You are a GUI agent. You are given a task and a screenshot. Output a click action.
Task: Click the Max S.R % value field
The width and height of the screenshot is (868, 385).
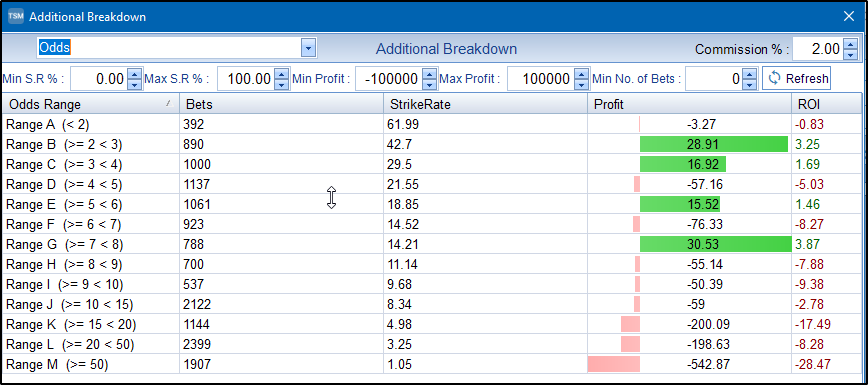[246, 79]
